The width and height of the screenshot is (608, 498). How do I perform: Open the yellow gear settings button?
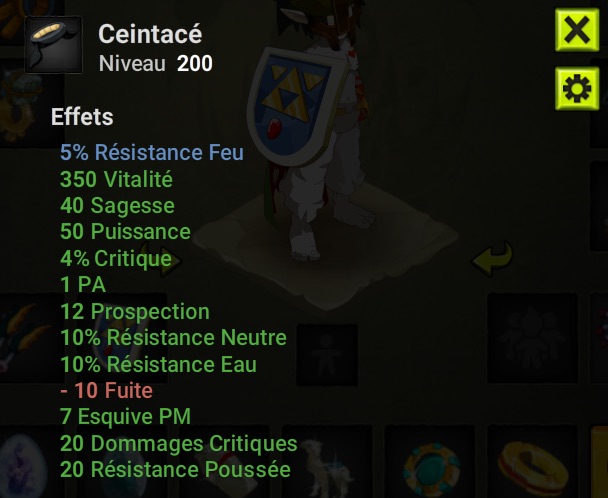click(577, 89)
